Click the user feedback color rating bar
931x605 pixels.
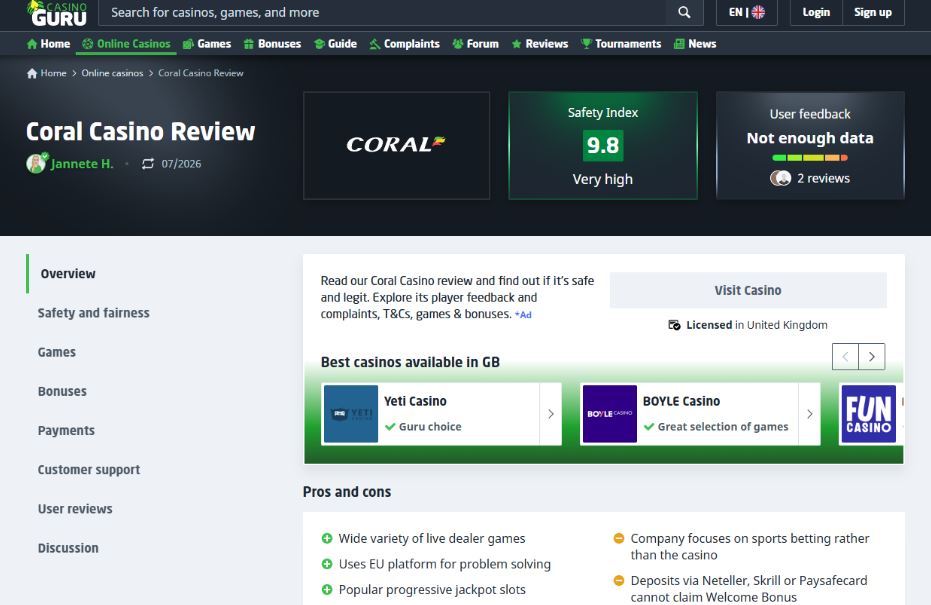click(x=810, y=158)
